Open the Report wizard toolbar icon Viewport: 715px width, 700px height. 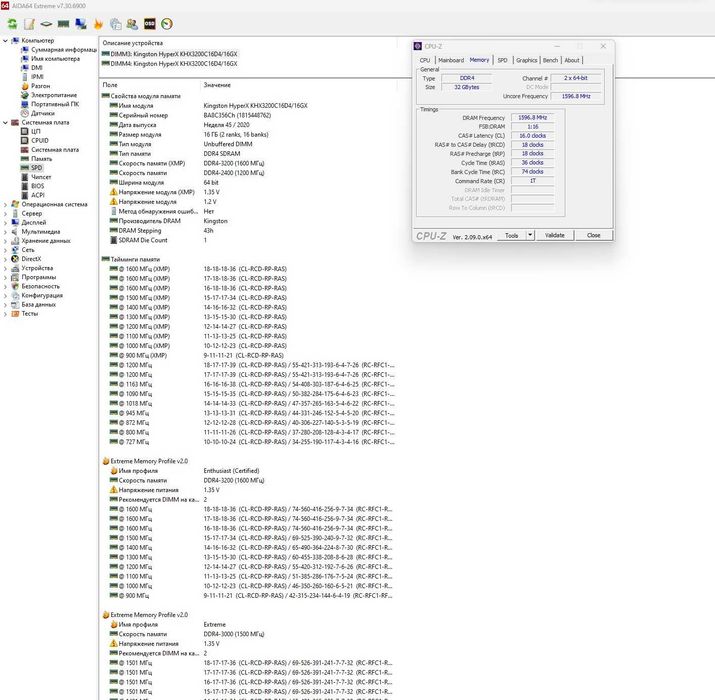29,24
